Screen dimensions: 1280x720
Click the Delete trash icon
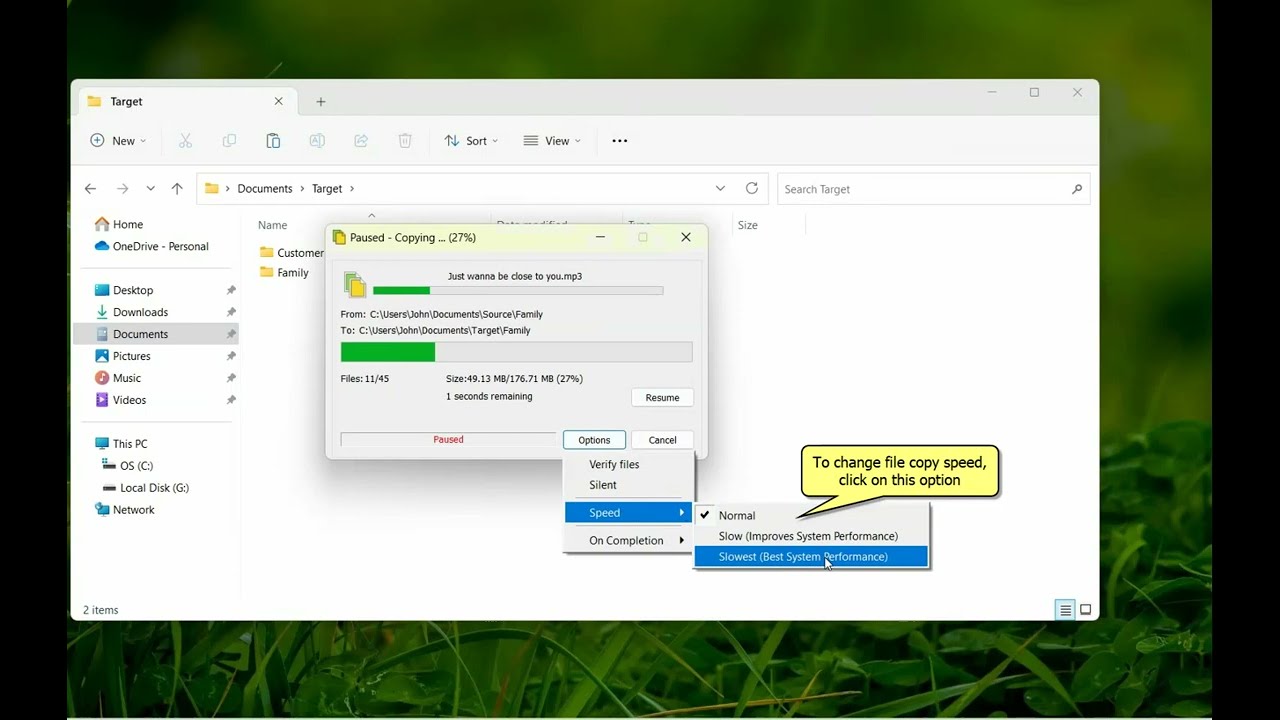(x=405, y=141)
